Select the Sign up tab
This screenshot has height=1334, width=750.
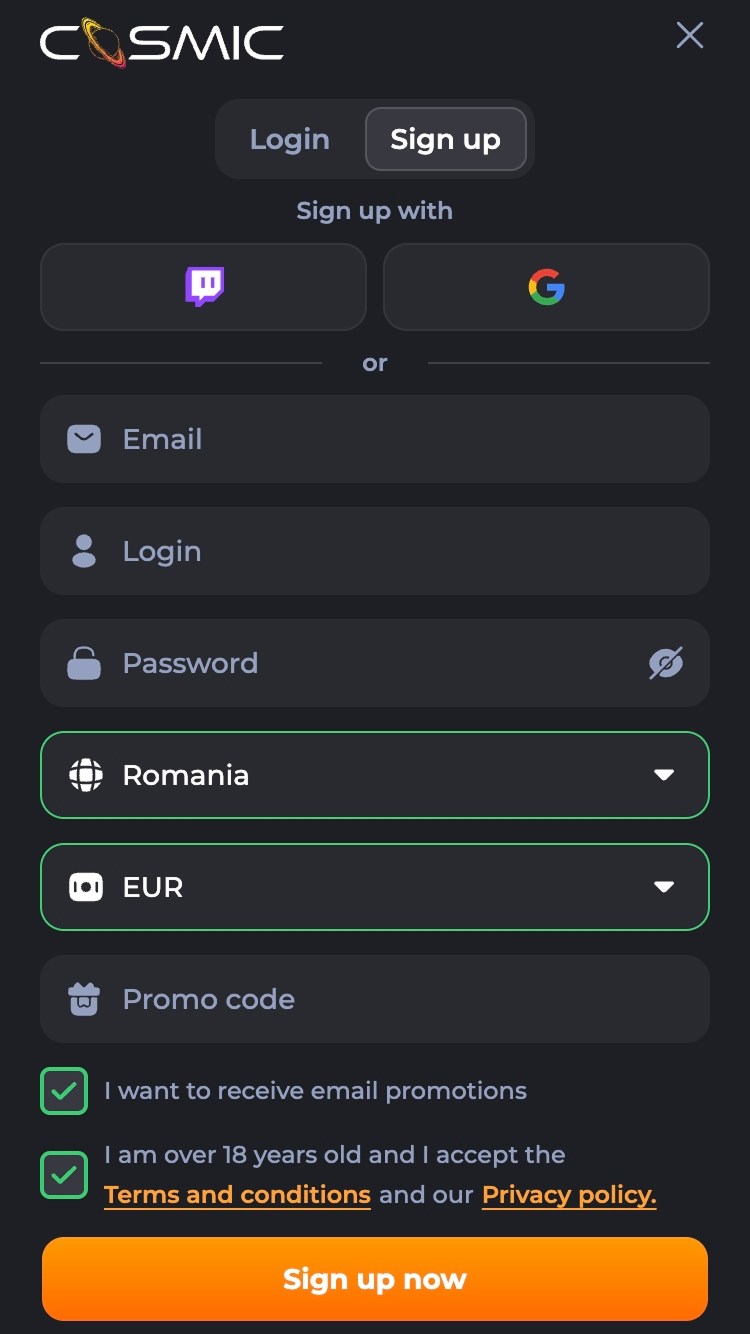pyautogui.click(x=445, y=139)
